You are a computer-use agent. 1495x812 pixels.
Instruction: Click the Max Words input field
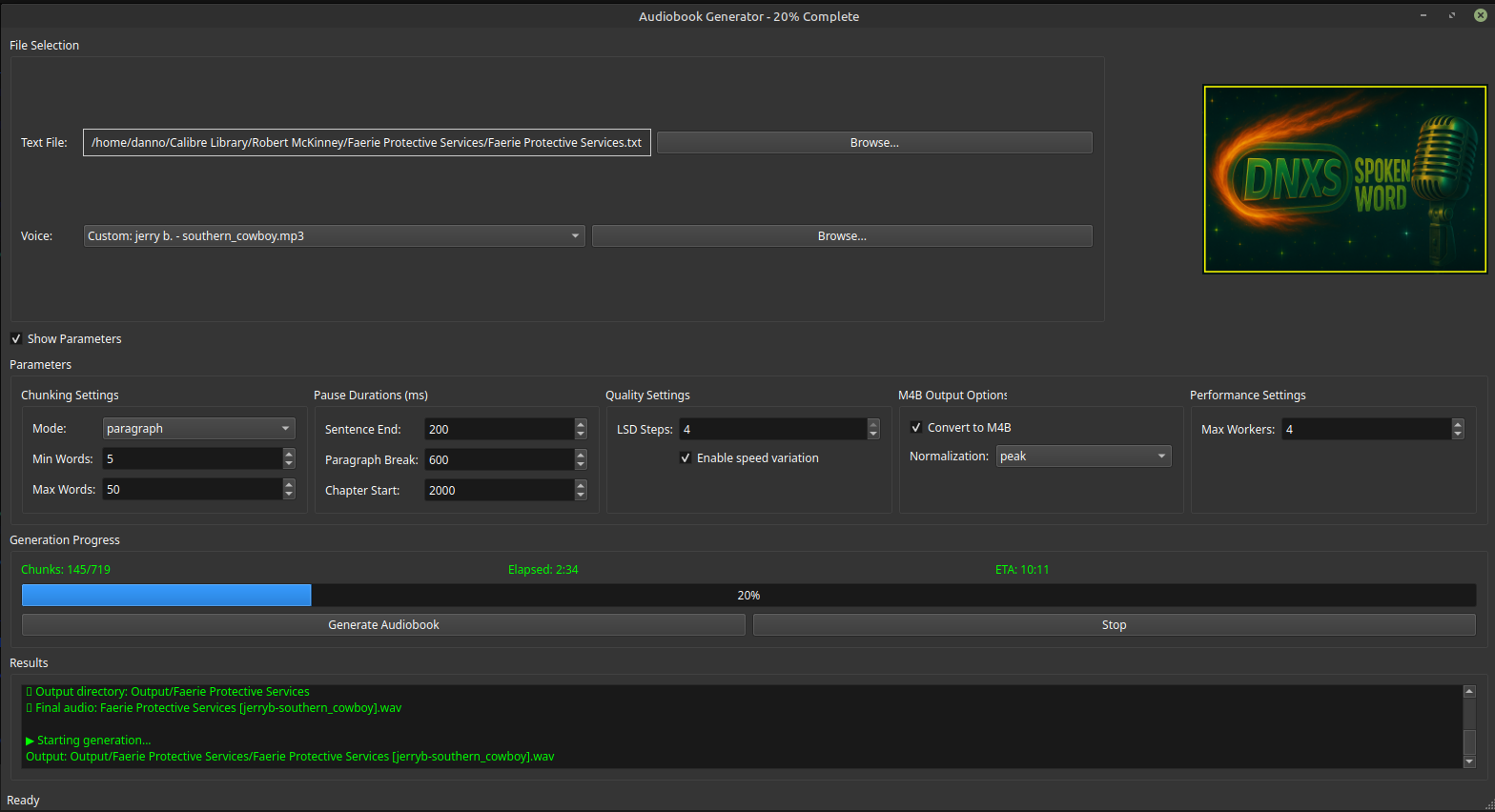(193, 490)
